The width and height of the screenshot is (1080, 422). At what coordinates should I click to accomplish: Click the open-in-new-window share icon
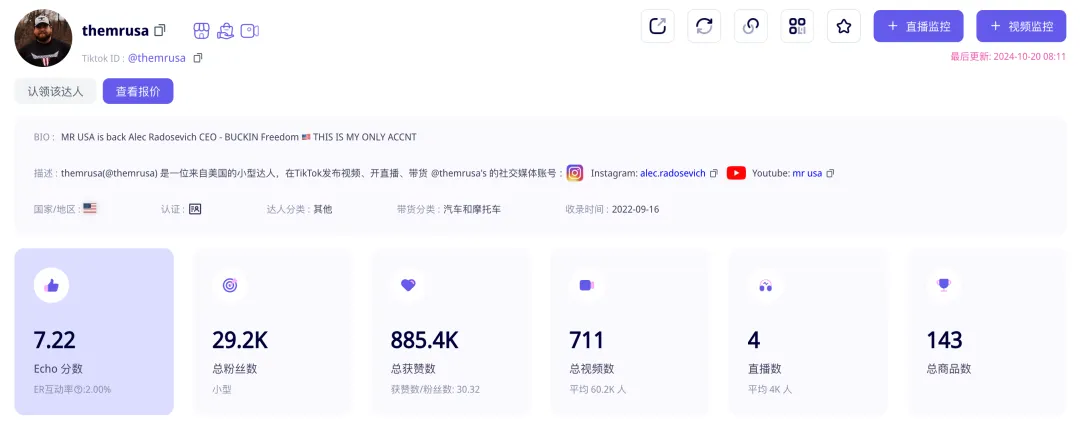(x=658, y=26)
